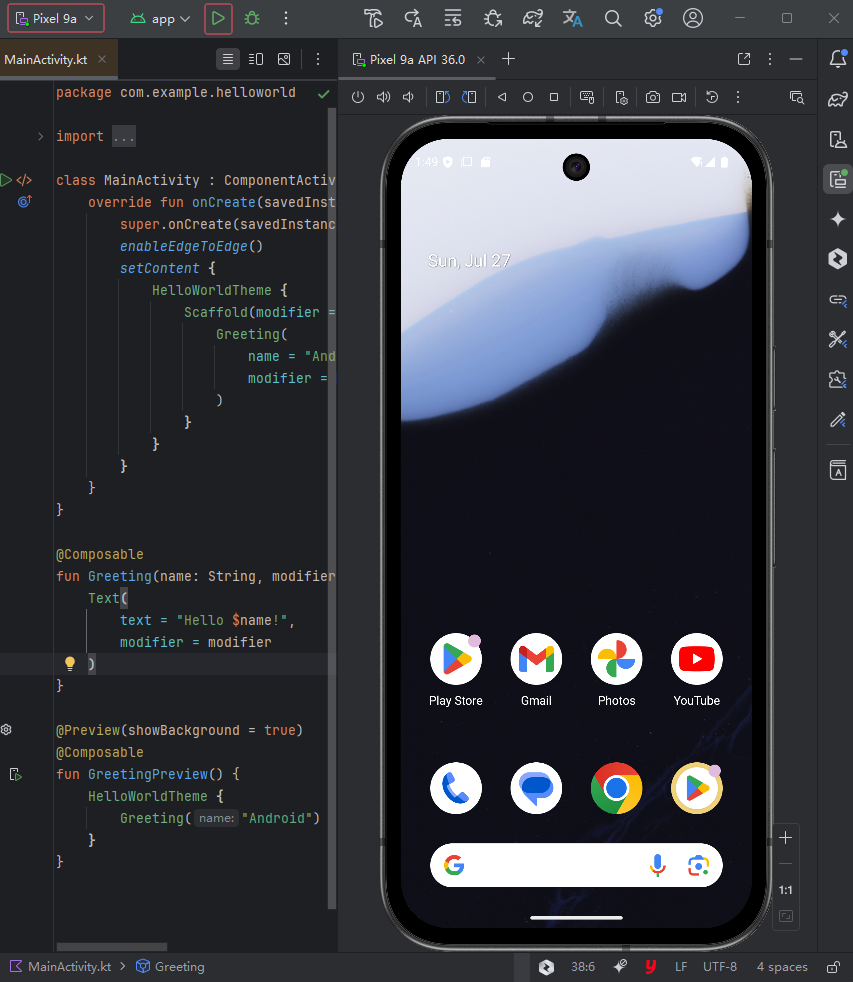Open the app run configuration dropdown
853x982 pixels.
[160, 19]
